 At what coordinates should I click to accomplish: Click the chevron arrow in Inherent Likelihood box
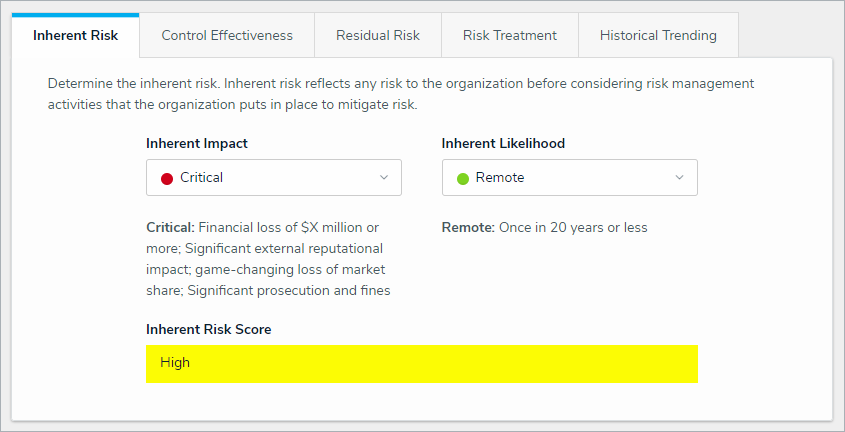[679, 178]
